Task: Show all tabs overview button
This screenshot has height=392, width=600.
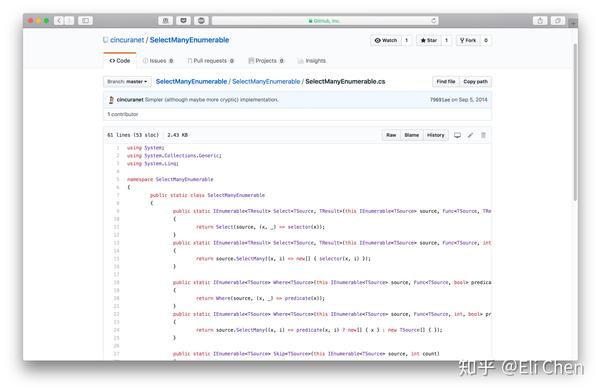Action: pos(558,21)
